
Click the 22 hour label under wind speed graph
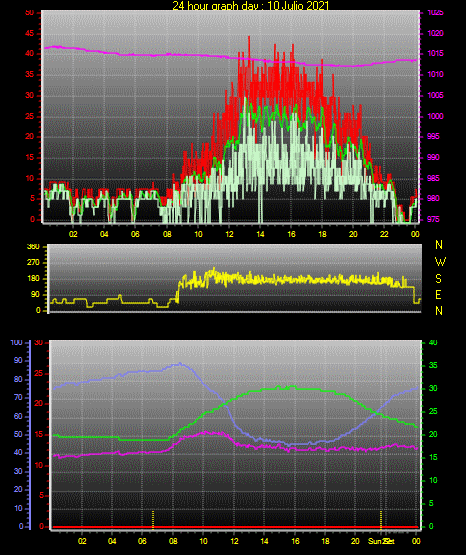[384, 234]
